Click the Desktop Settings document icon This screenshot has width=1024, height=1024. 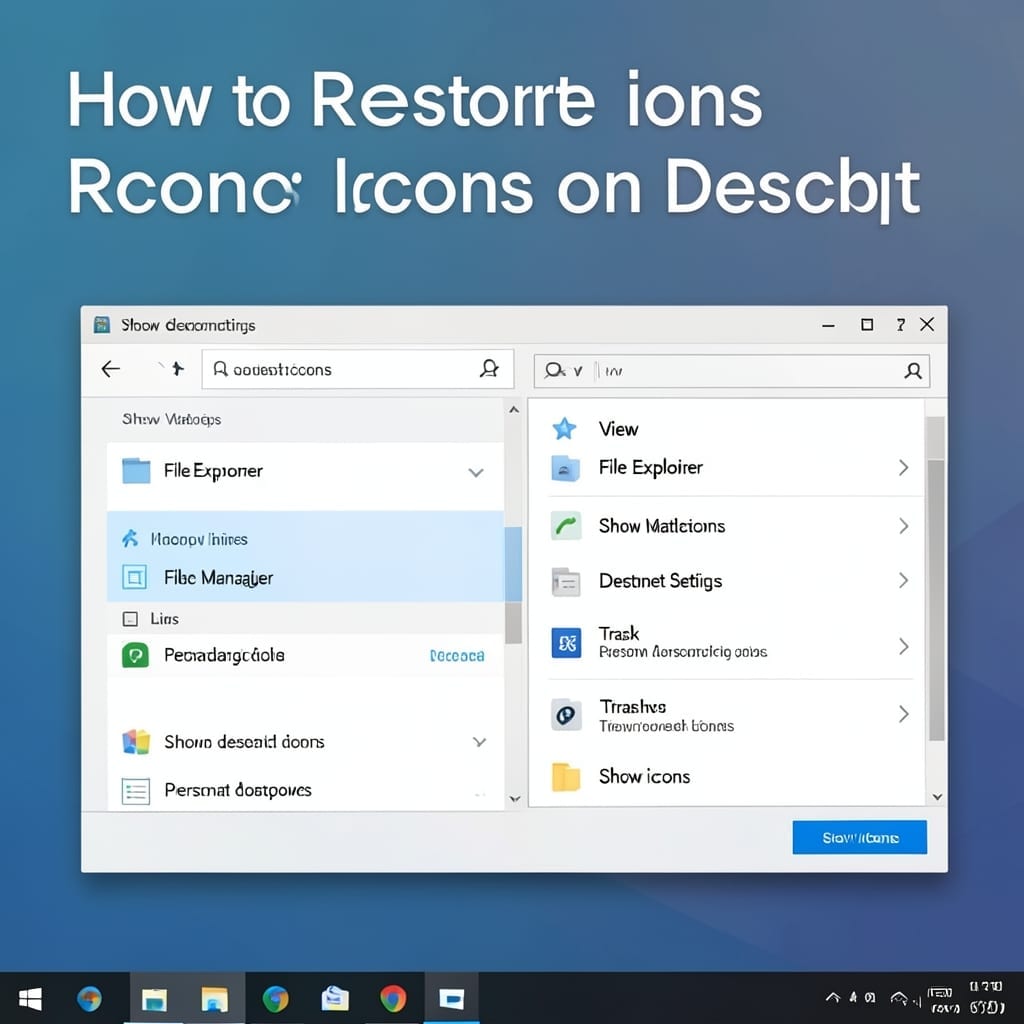(x=566, y=581)
